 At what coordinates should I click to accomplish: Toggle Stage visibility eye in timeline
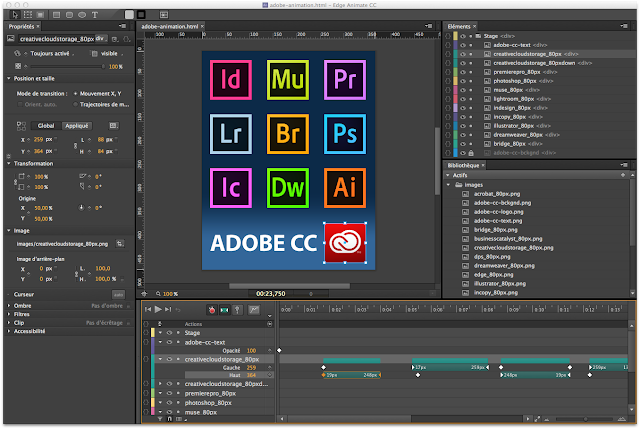click(x=169, y=333)
